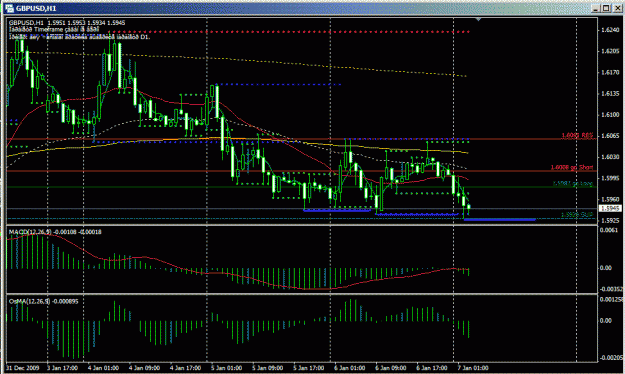Click the 5 Jan 09:00 time label
Viewport: 625px width, 374px height.
point(267,368)
